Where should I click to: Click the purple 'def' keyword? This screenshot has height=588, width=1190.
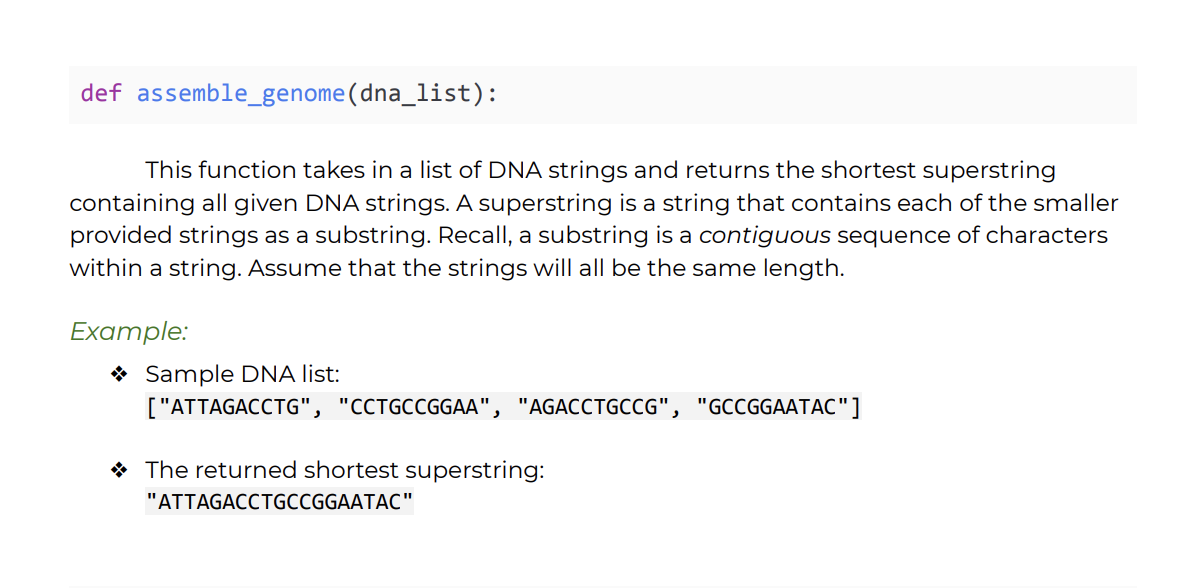point(101,94)
